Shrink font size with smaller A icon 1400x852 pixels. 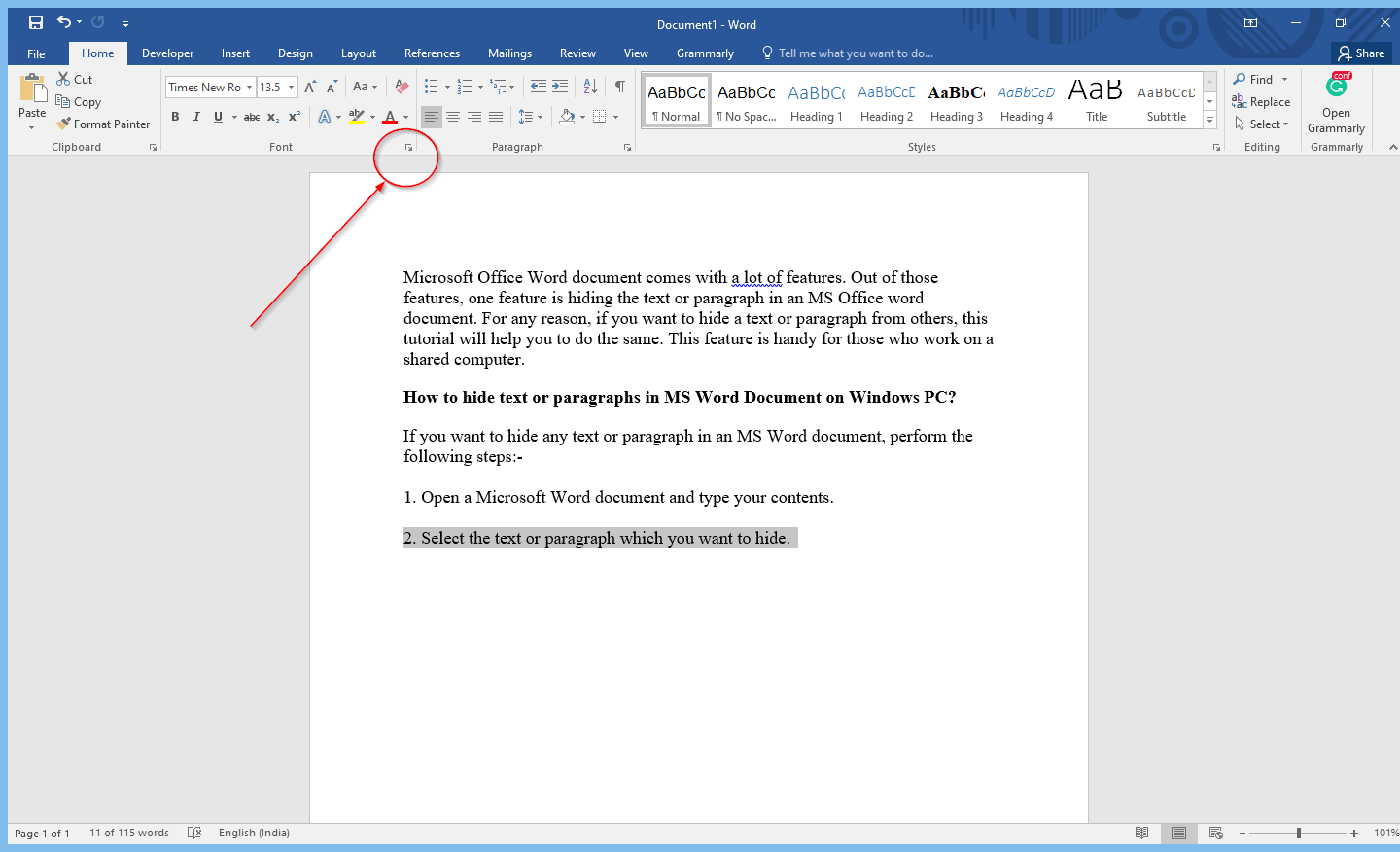click(x=332, y=88)
